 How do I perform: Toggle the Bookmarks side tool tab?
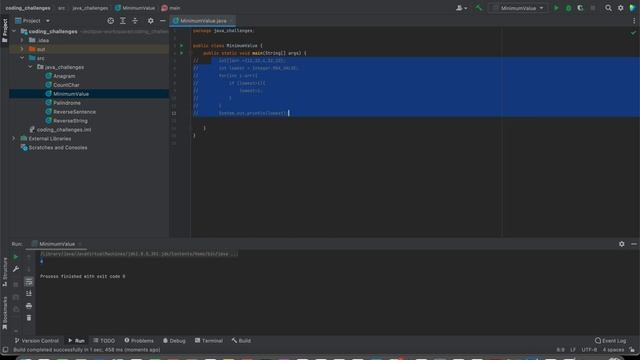tap(4, 313)
